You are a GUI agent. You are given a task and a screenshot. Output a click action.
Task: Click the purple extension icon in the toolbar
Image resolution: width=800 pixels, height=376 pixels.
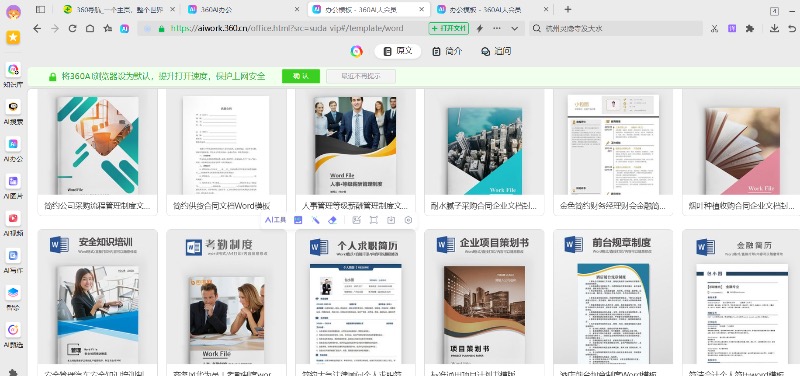coord(732,29)
